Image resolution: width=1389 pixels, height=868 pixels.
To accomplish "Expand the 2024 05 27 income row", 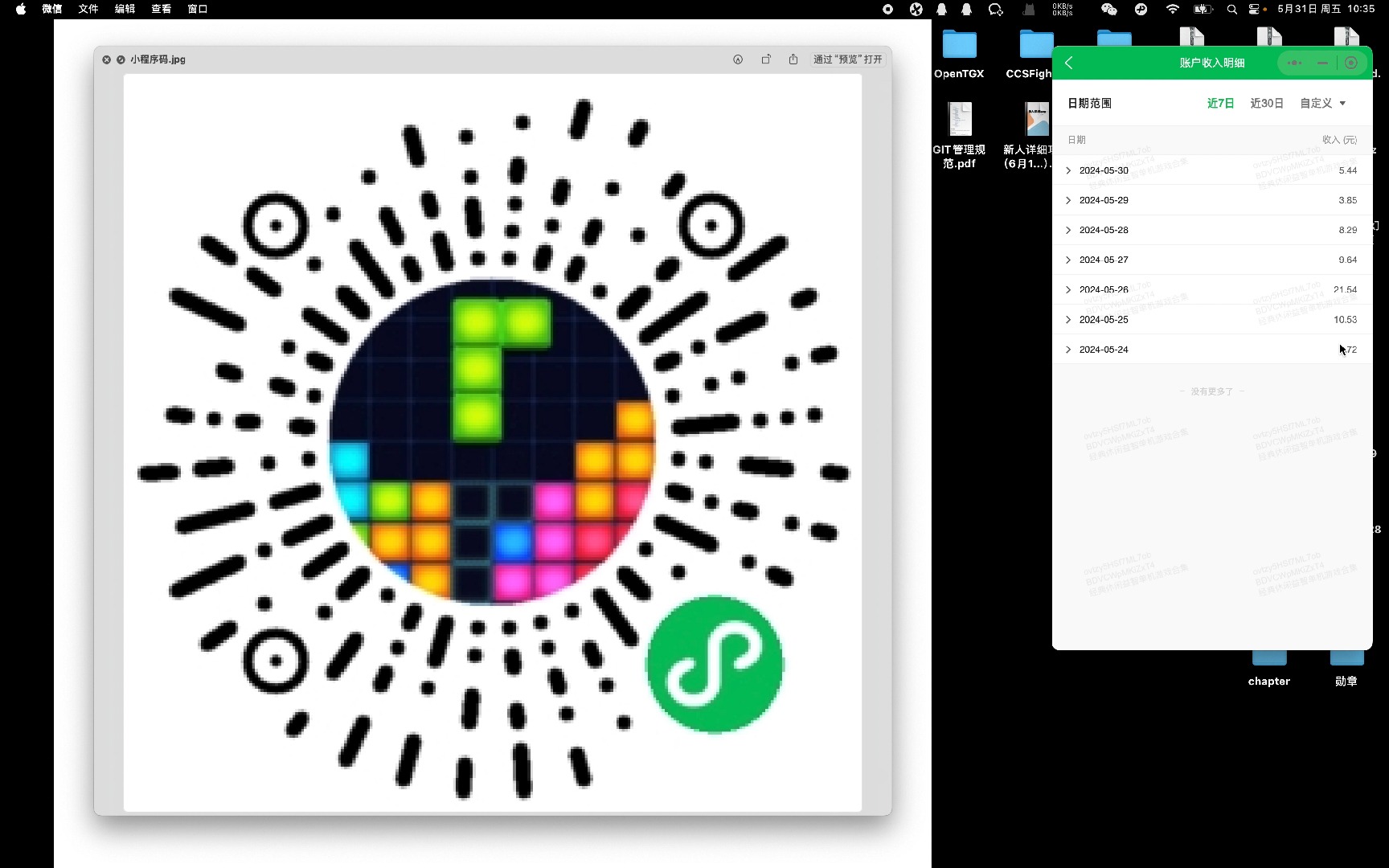I will pyautogui.click(x=1212, y=260).
